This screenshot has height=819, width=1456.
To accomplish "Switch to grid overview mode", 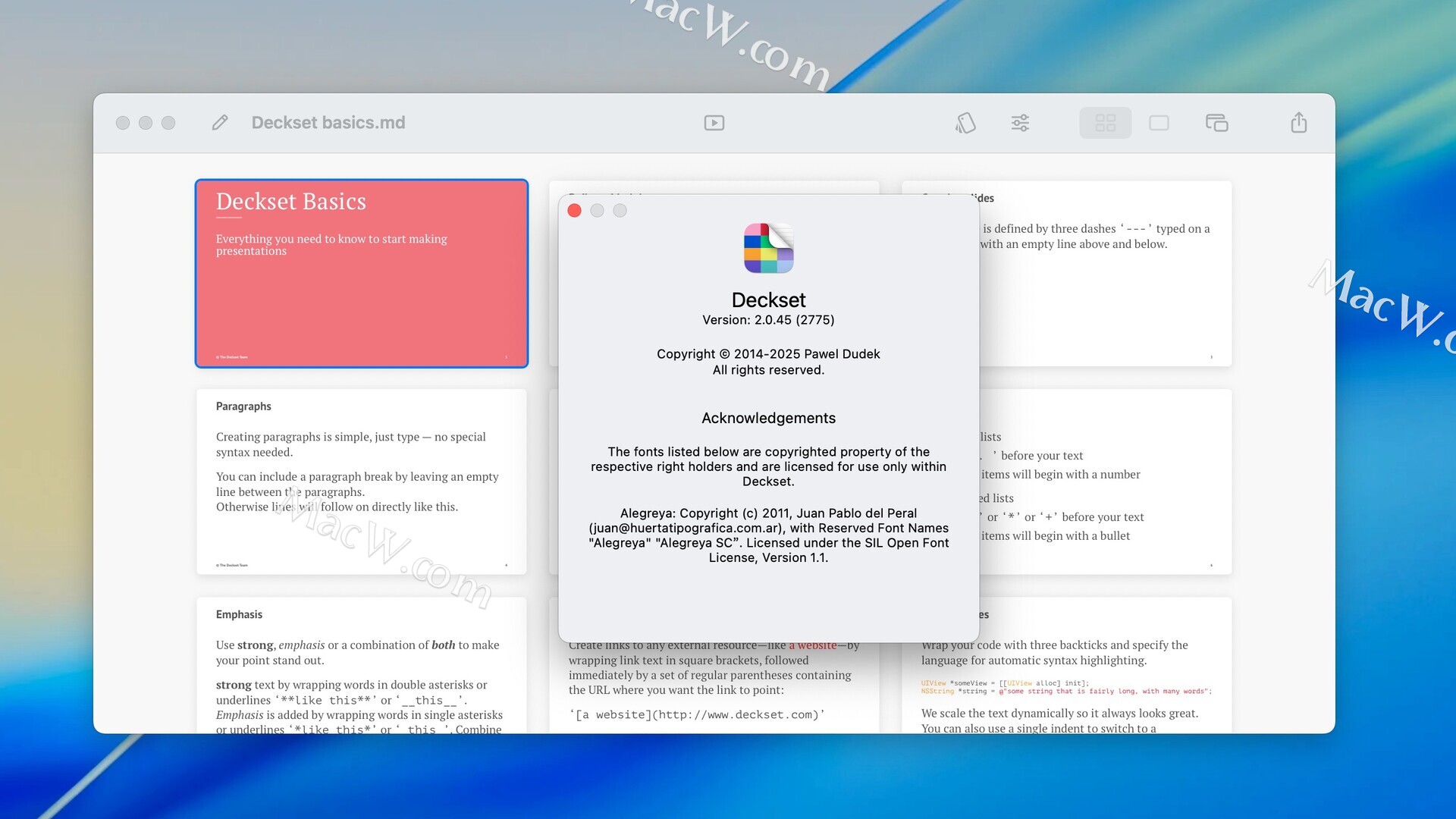I will 1105,123.
